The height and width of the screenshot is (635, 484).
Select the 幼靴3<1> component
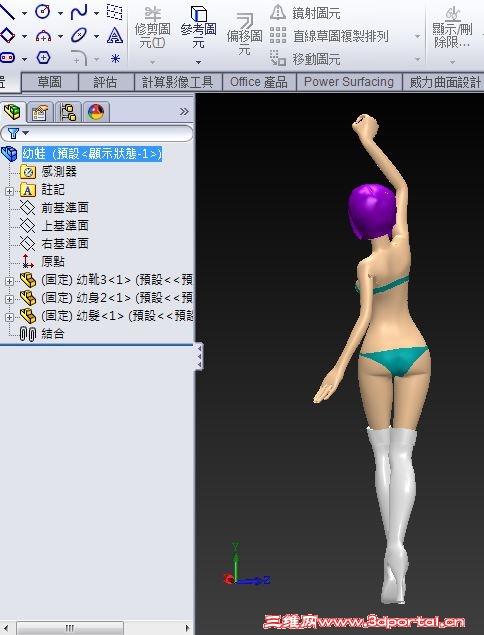[x=117, y=279]
